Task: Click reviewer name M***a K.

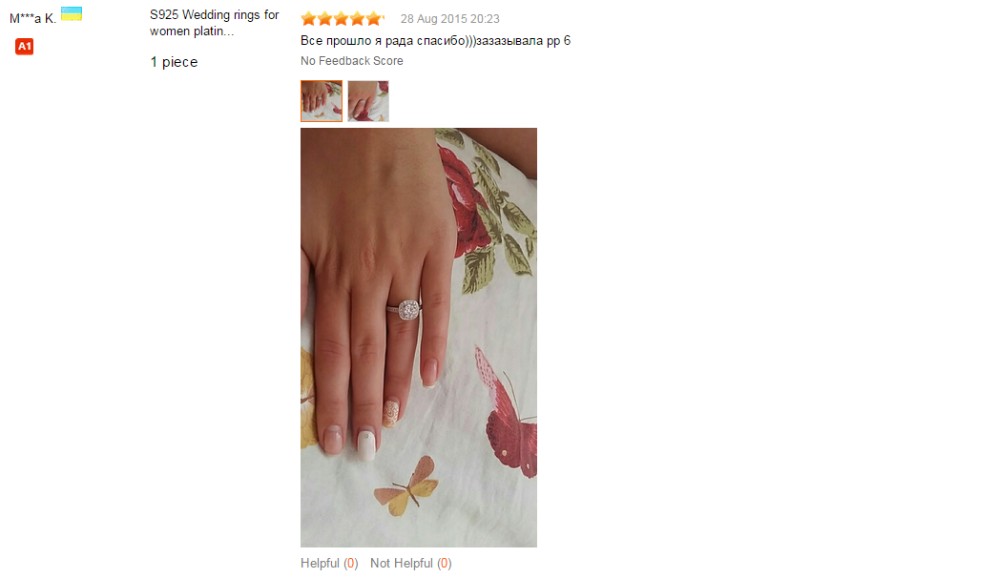Action: coord(33,19)
